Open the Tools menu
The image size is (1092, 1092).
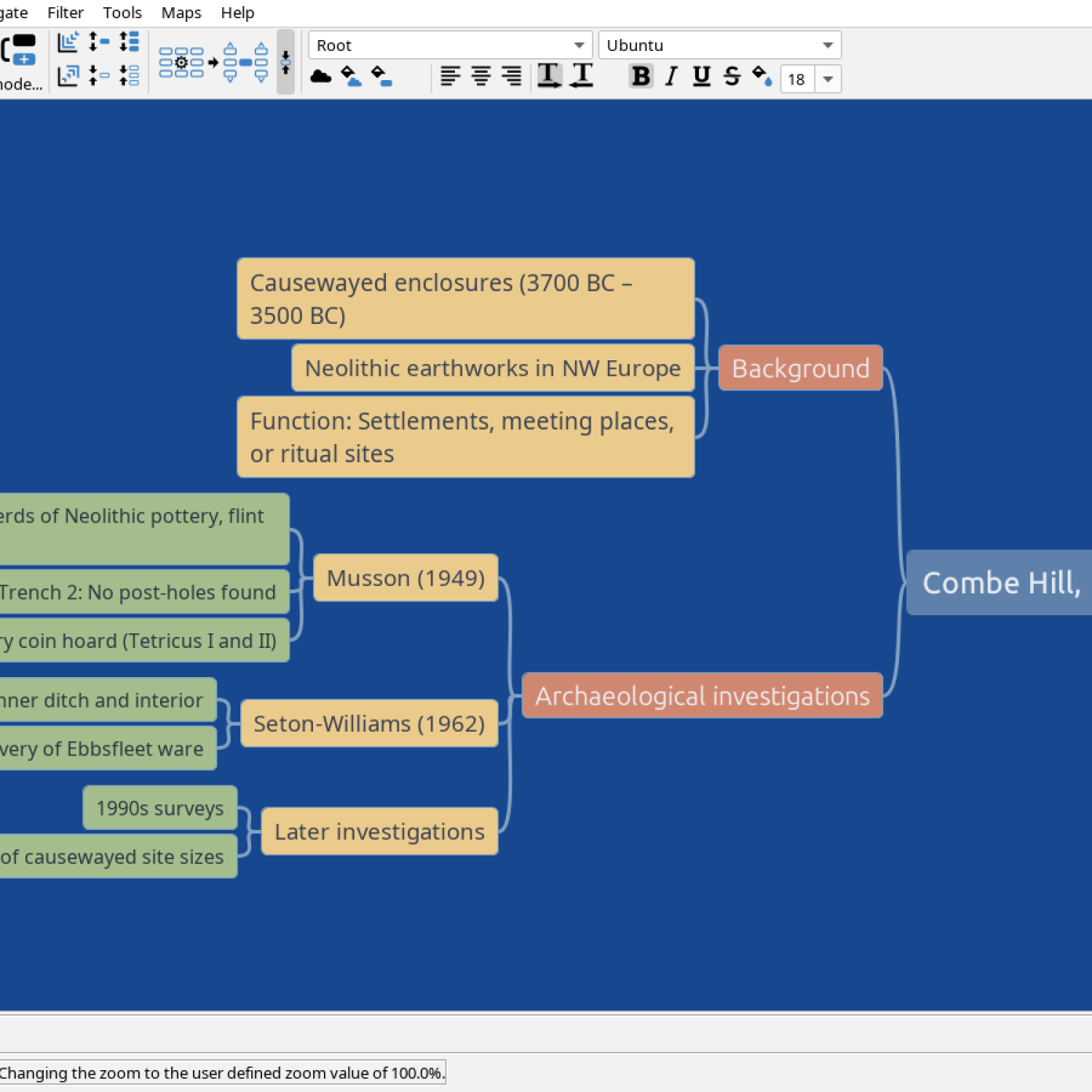pyautogui.click(x=122, y=12)
